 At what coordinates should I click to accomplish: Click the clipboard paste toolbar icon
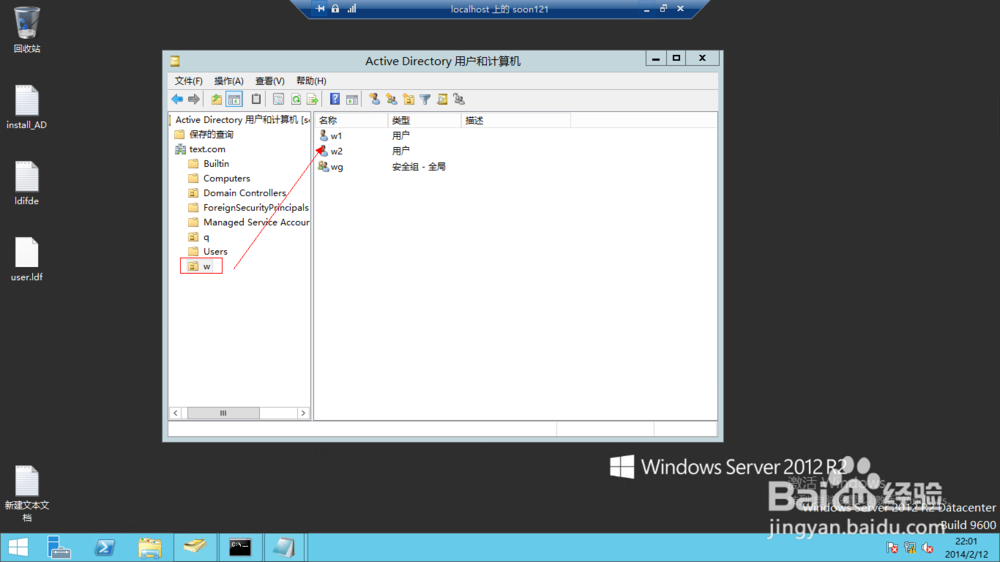(256, 100)
